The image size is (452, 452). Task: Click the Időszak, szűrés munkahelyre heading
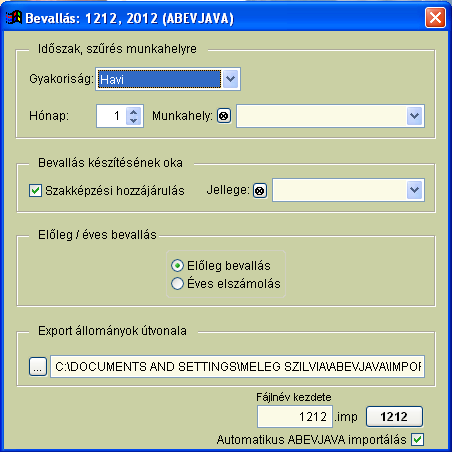pyautogui.click(x=117, y=49)
